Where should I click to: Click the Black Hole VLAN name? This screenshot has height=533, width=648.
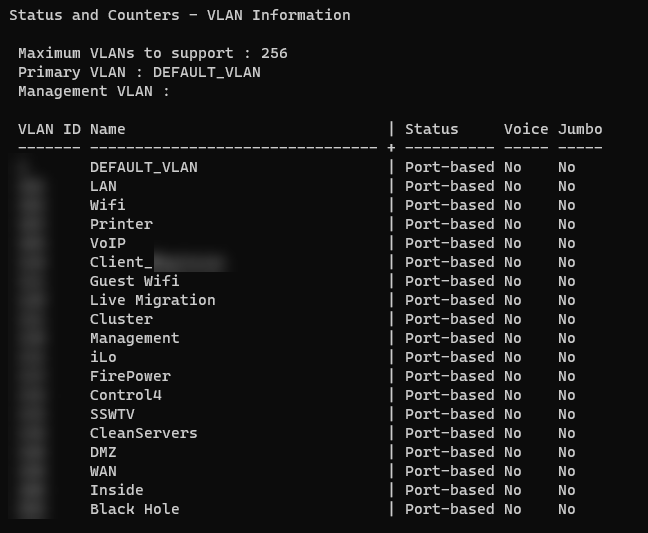(134, 509)
